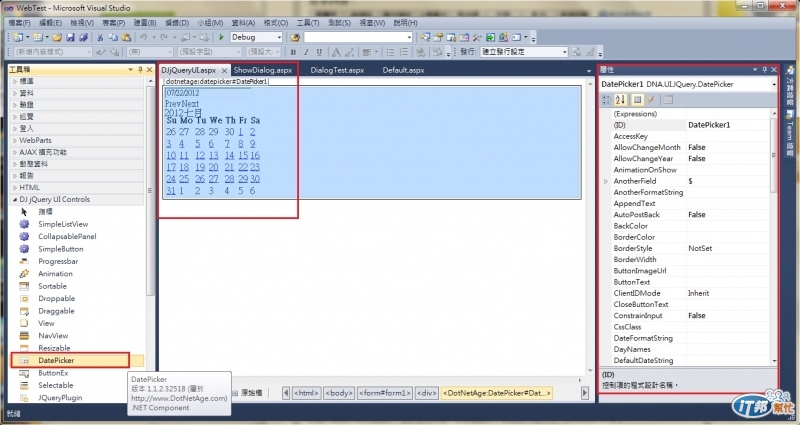The image size is (800, 425).
Task: Toggle Underline formatting button
Action: tap(319, 52)
